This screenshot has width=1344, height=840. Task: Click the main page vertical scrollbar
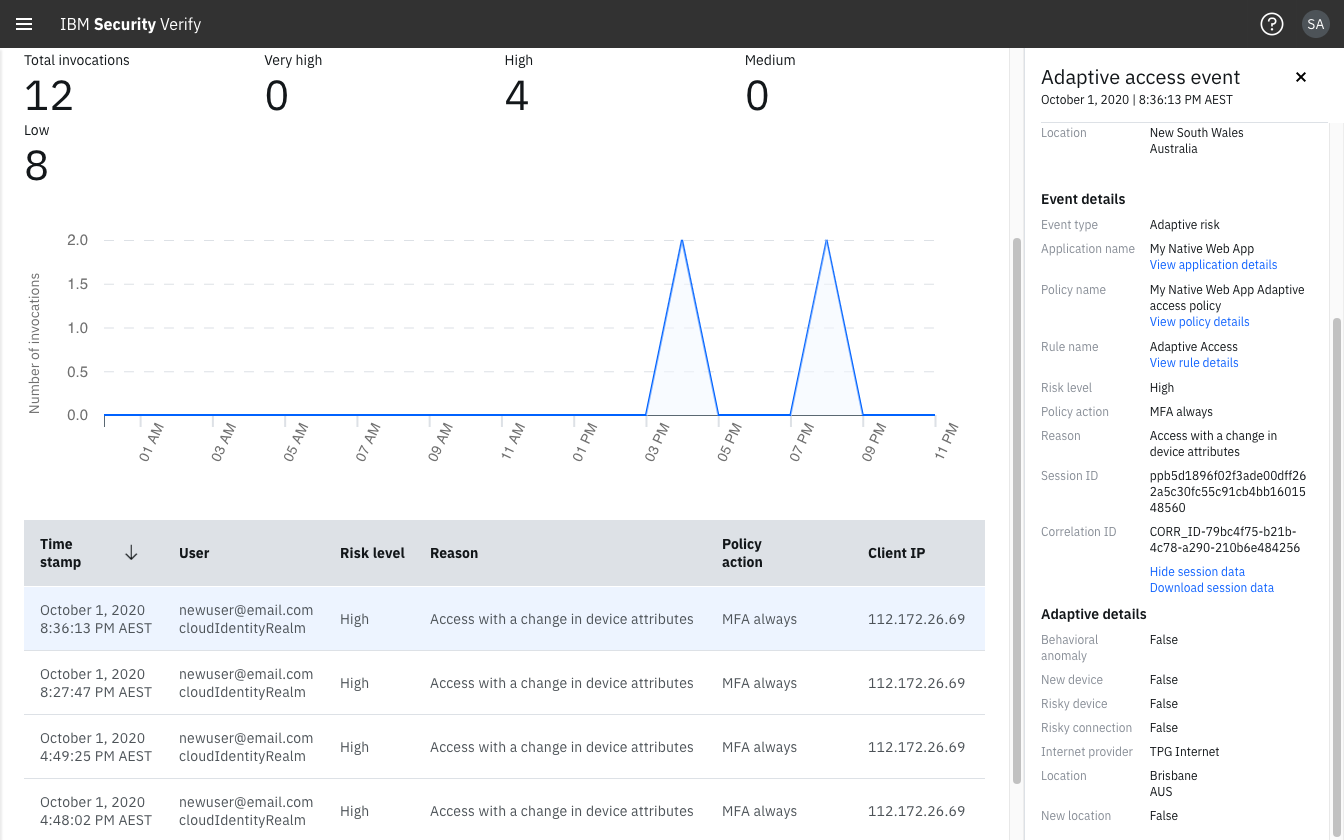(x=1017, y=510)
